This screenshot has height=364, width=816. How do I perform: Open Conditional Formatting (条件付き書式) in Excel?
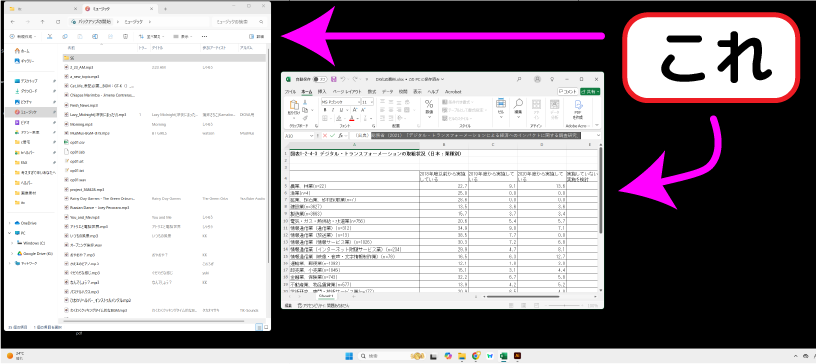[x=458, y=103]
